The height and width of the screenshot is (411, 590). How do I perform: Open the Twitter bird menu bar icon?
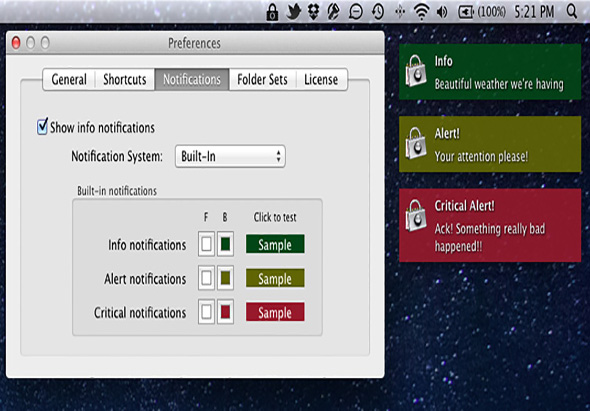[x=293, y=12]
